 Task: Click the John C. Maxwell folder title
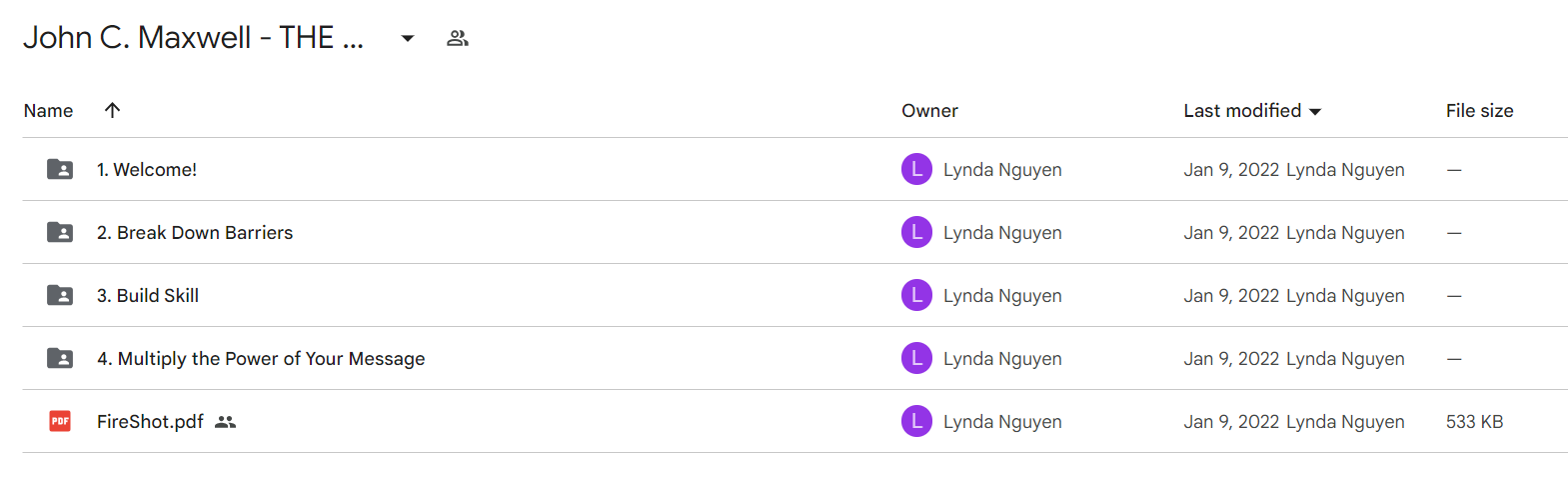click(x=193, y=38)
